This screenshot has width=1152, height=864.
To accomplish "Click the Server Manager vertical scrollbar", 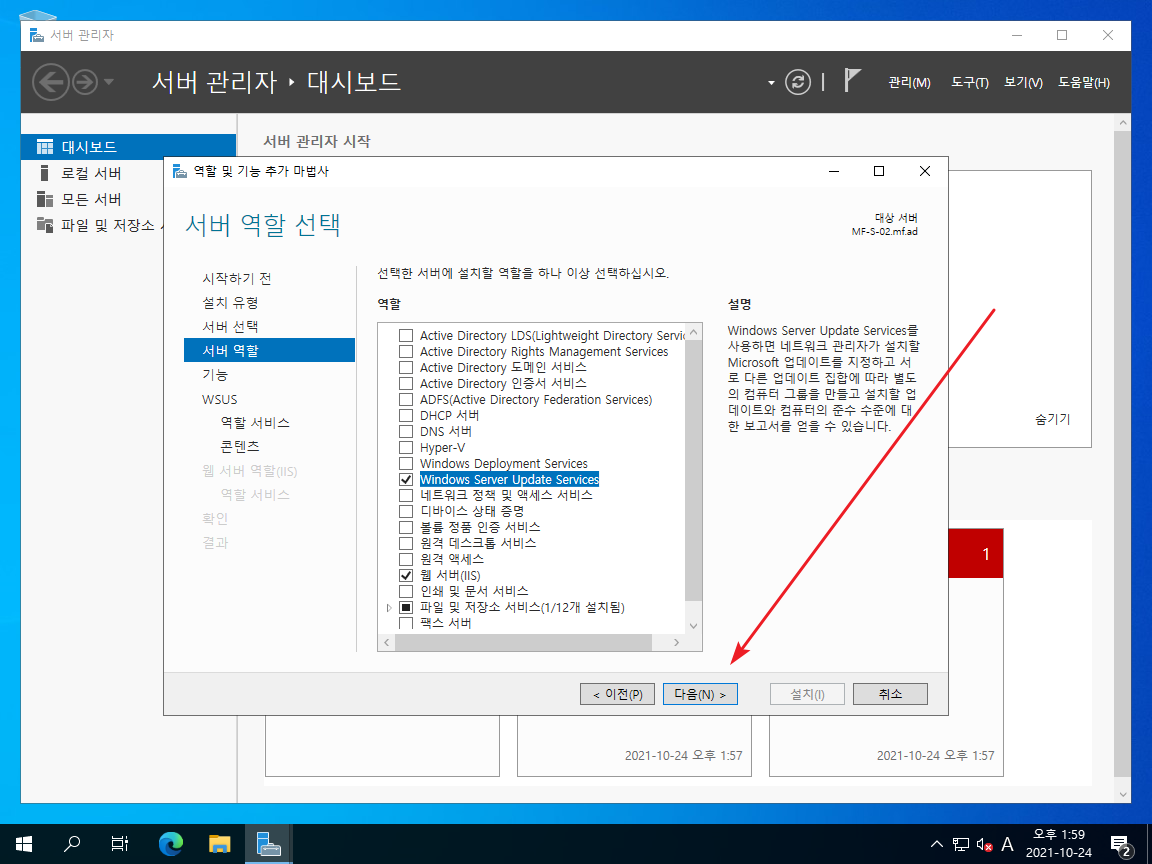I will [x=1122, y=456].
